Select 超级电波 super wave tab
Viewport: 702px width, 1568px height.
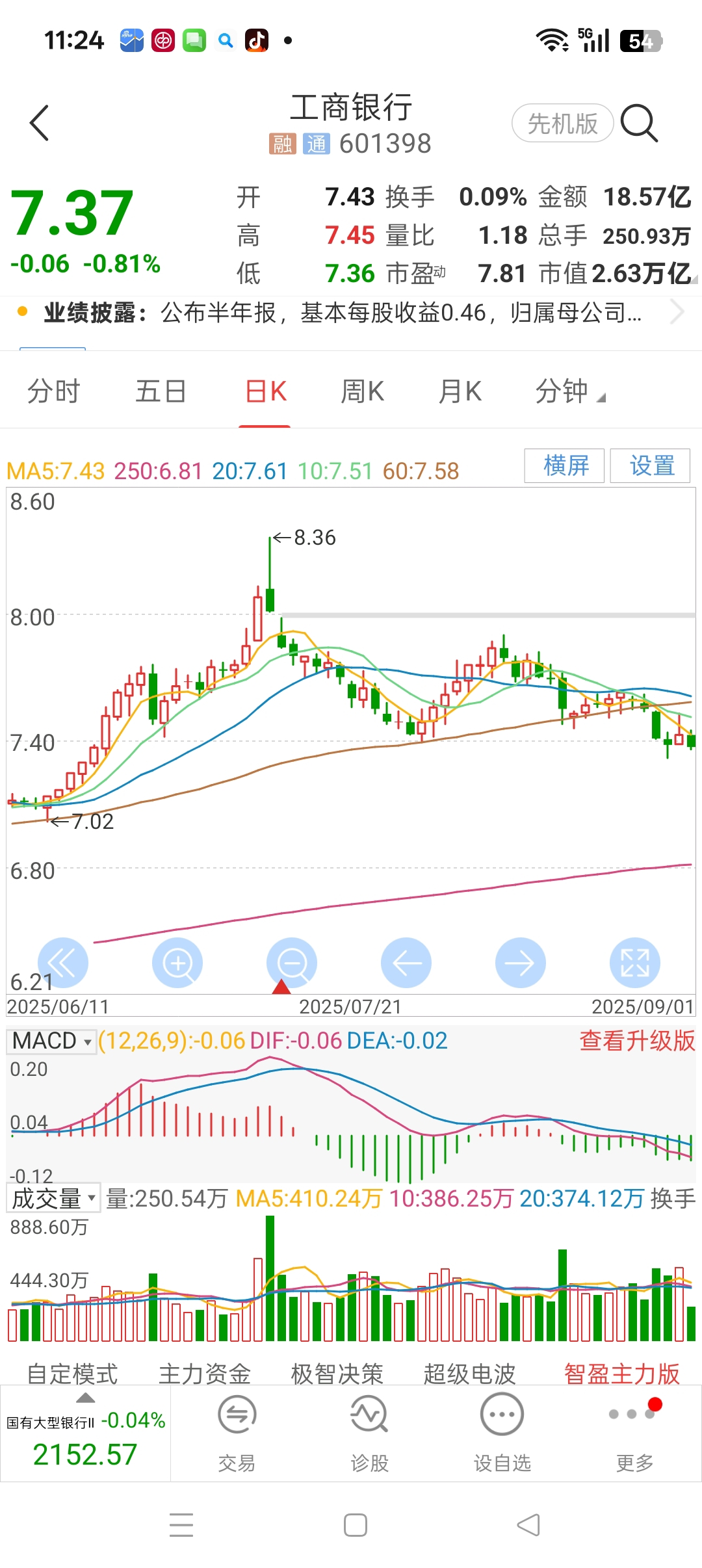469,1374
